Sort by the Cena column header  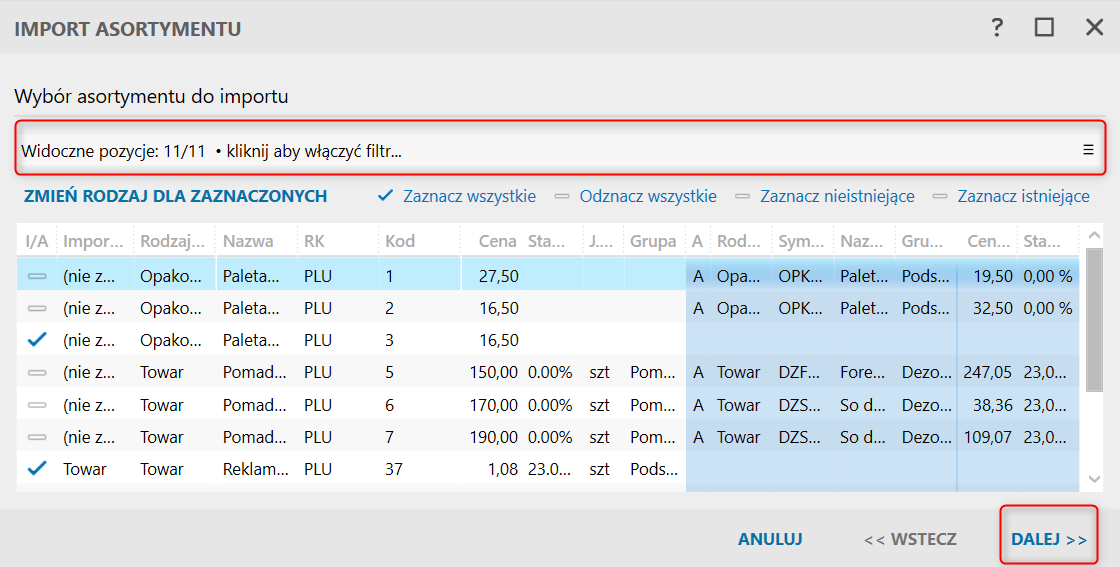497,241
